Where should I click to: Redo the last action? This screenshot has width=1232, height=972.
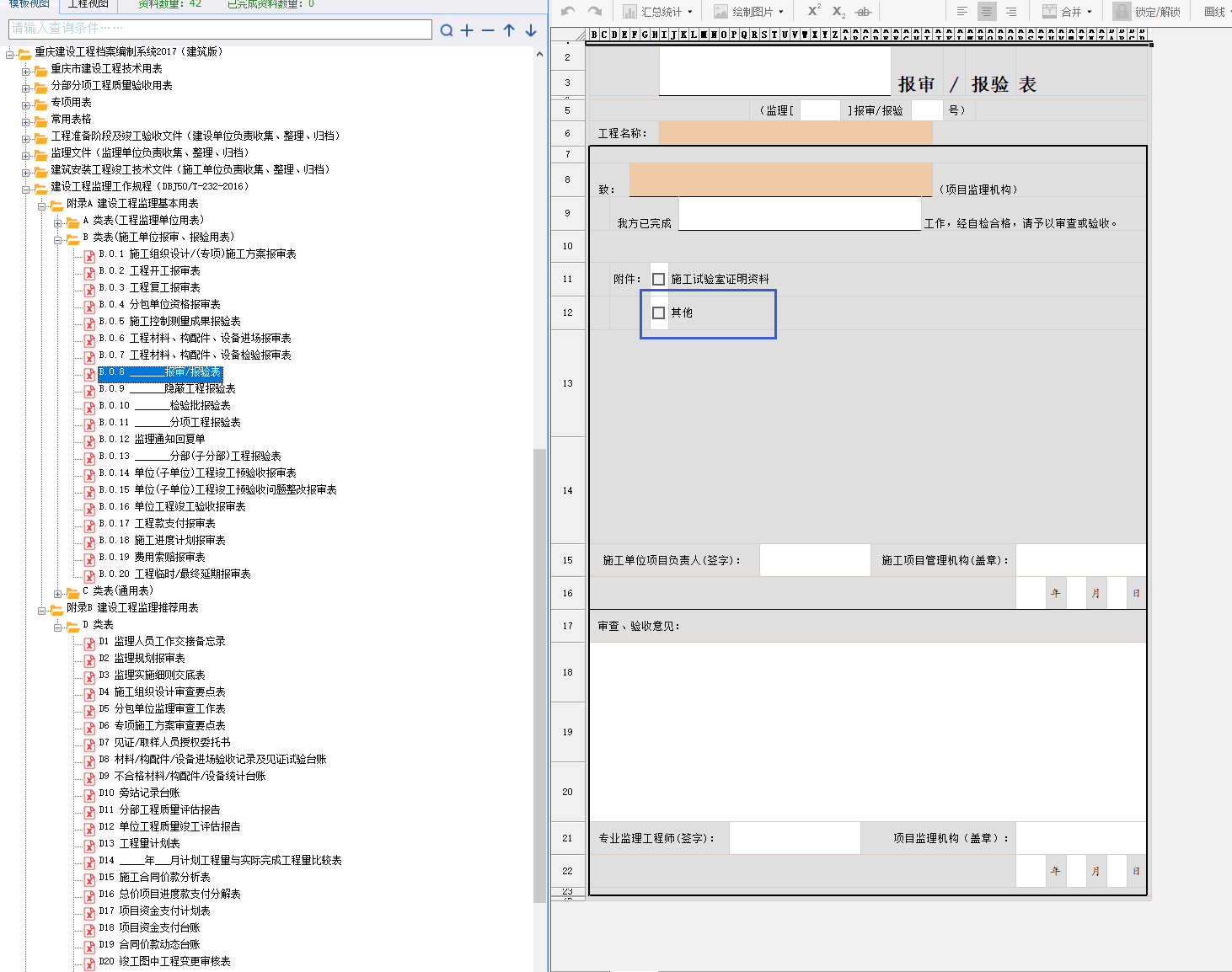coord(595,11)
